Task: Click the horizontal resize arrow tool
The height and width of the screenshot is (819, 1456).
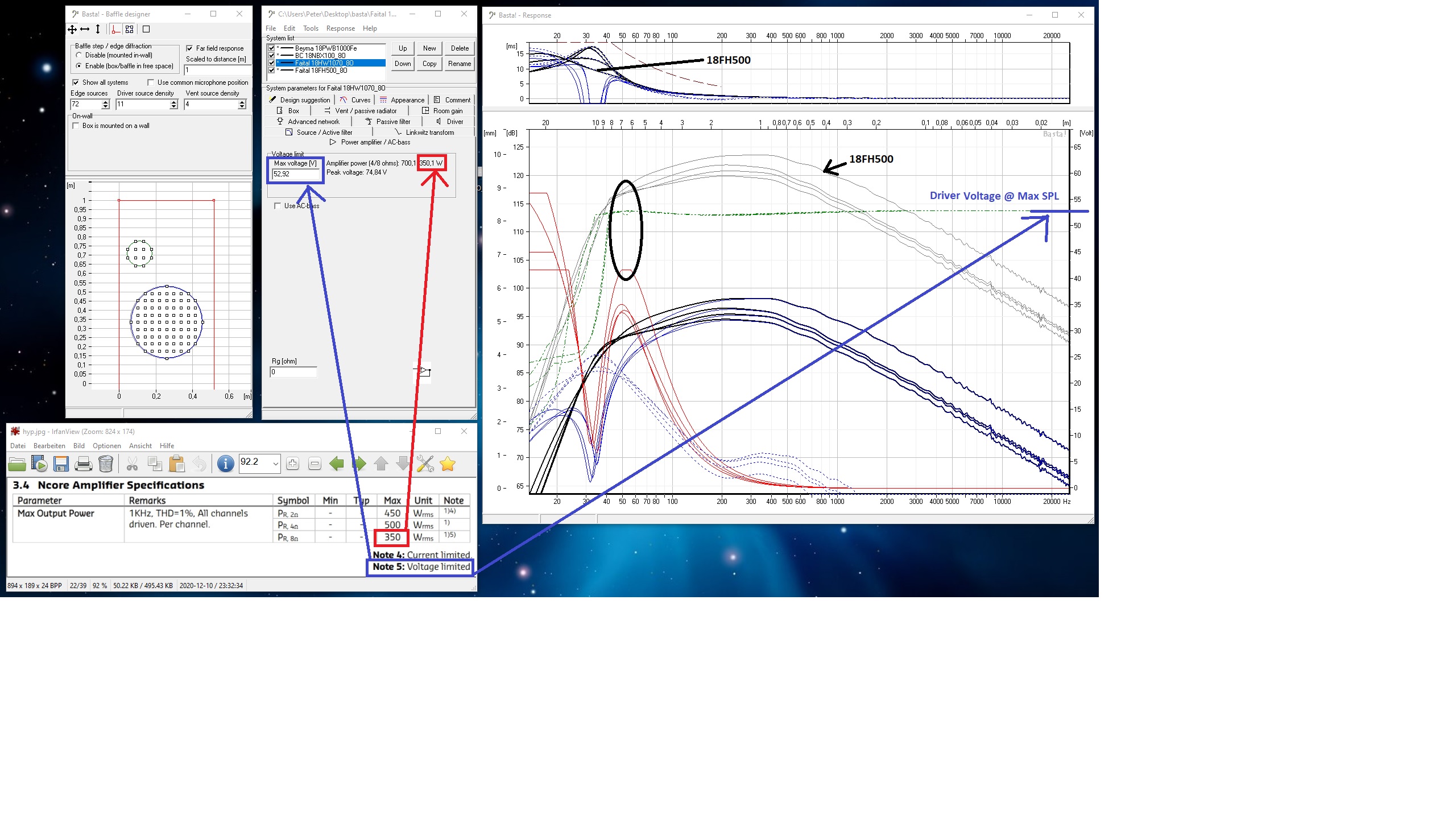Action: (85, 29)
